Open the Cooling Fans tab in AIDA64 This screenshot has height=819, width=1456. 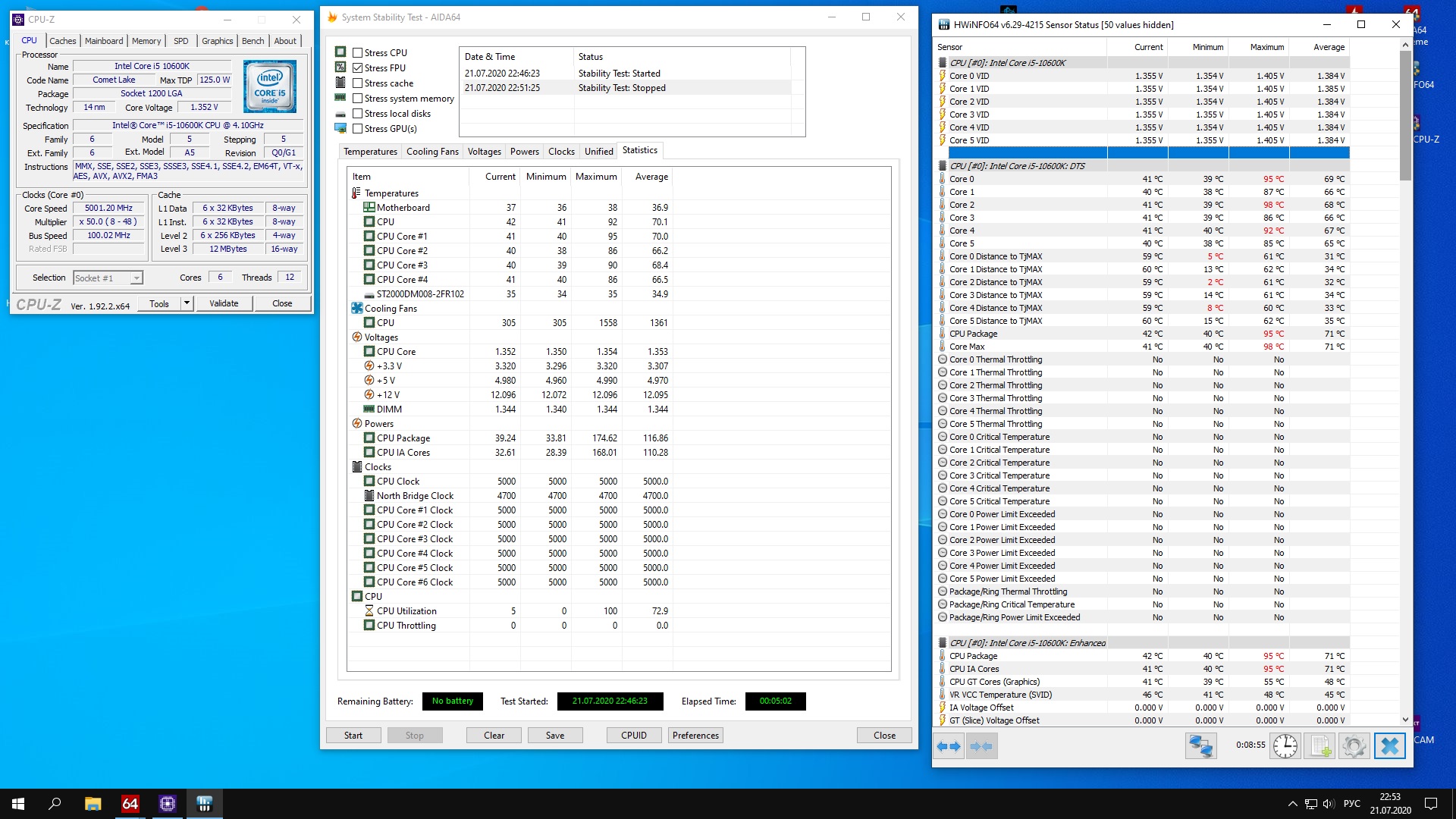click(432, 152)
